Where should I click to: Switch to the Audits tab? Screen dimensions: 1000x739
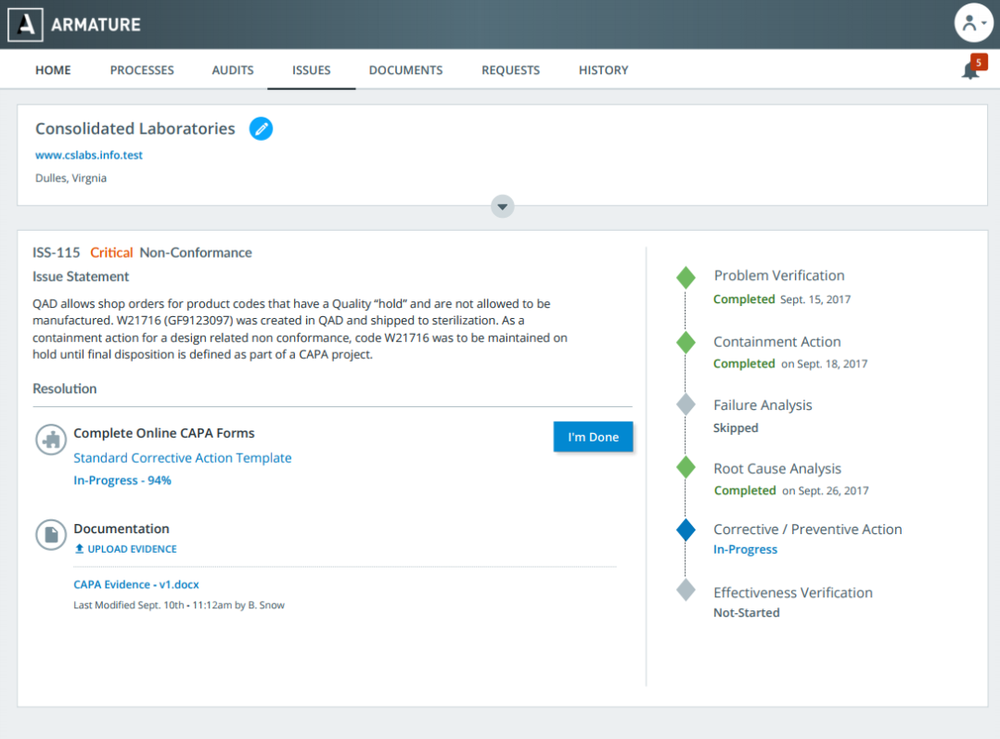(x=233, y=70)
